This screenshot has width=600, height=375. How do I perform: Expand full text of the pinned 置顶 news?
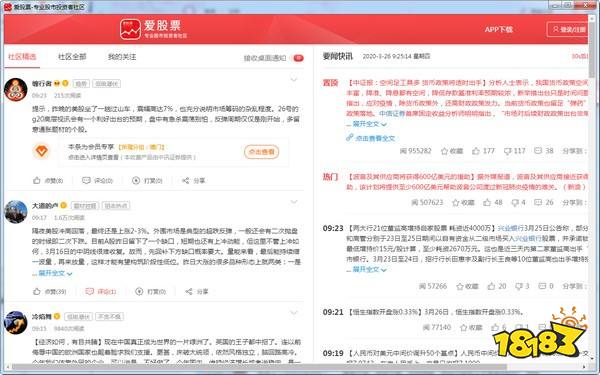(370, 124)
